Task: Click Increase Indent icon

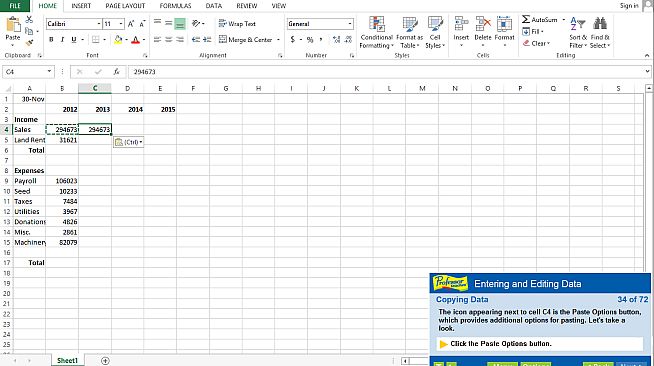Action: 207,40
